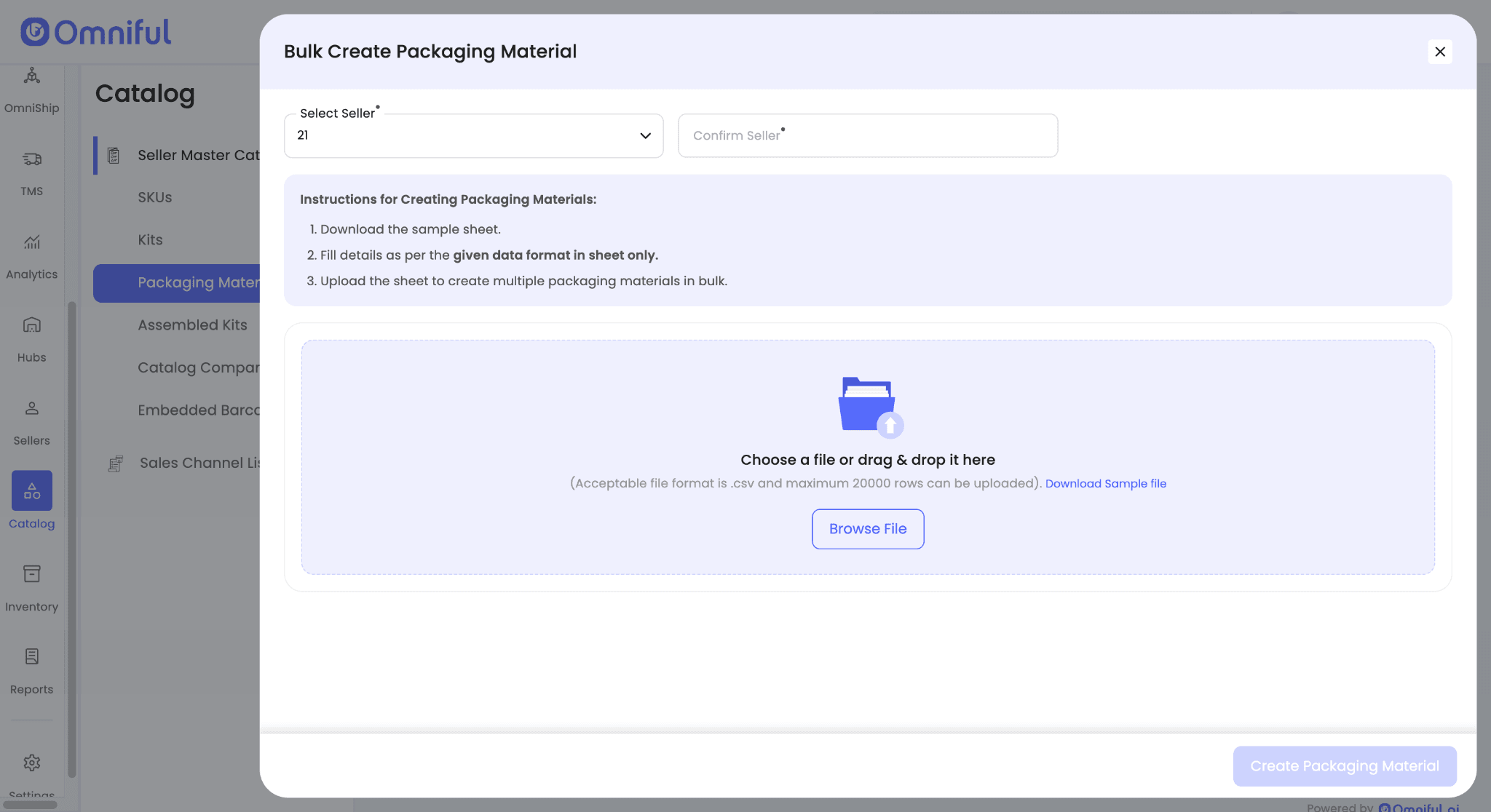This screenshot has width=1491, height=812.
Task: Go to Hubs warehouse icon
Action: pyautogui.click(x=31, y=325)
